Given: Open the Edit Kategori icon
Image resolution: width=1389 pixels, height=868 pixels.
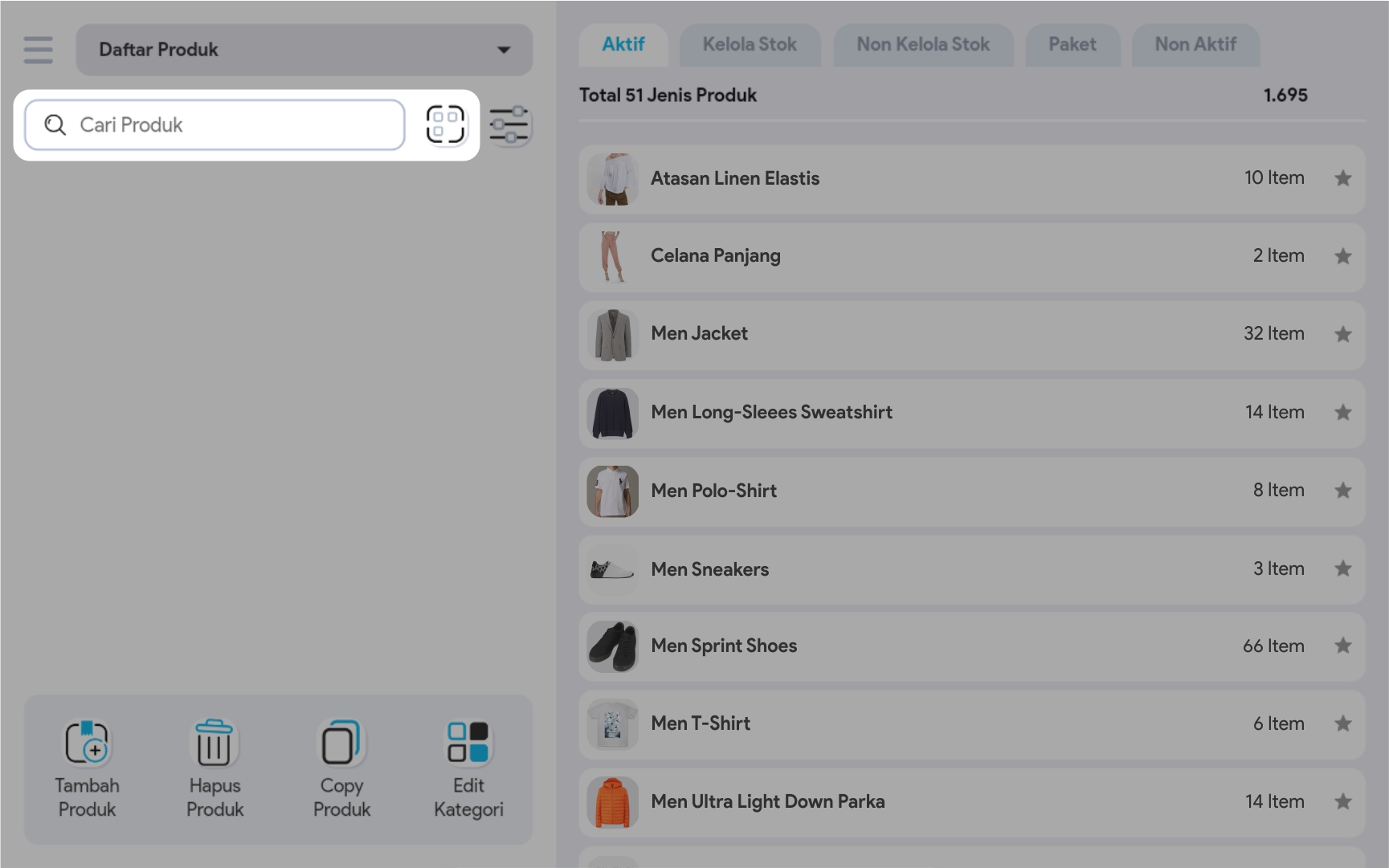Looking at the screenshot, I should click(x=468, y=743).
